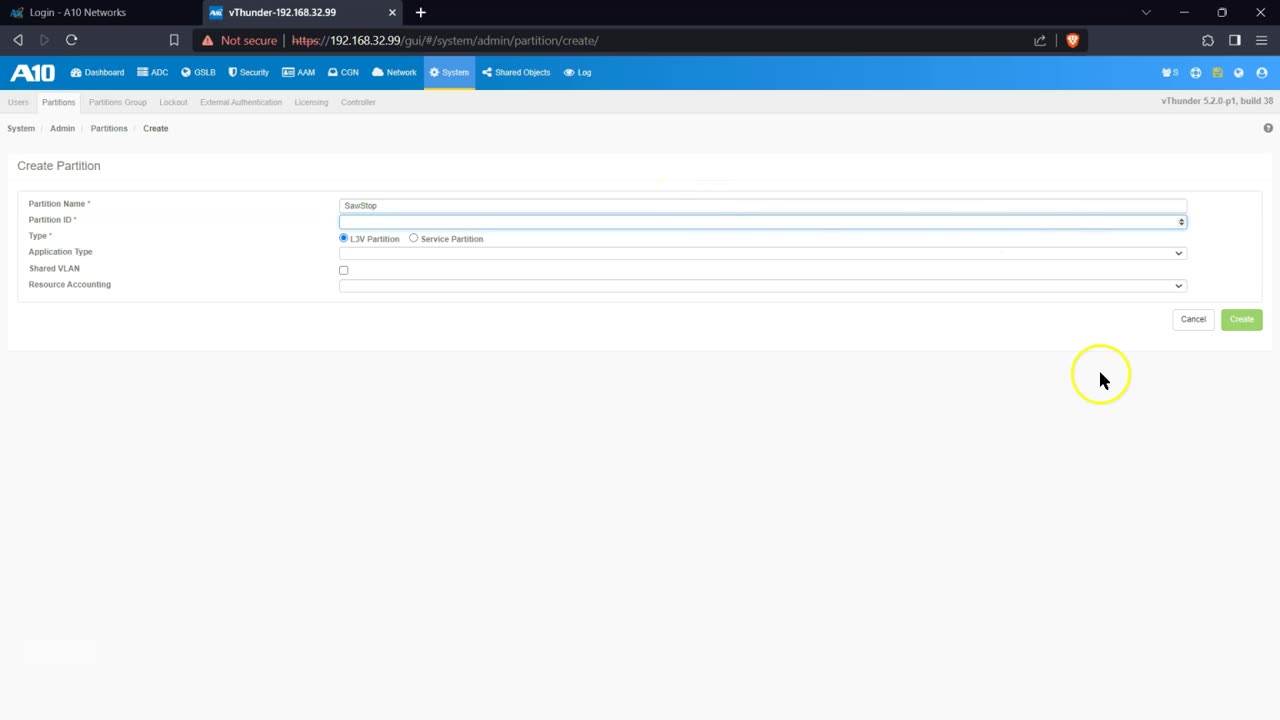Screen dimensions: 1280x720
Task: Click the Partition ID stepper arrows
Action: [x=1181, y=222]
